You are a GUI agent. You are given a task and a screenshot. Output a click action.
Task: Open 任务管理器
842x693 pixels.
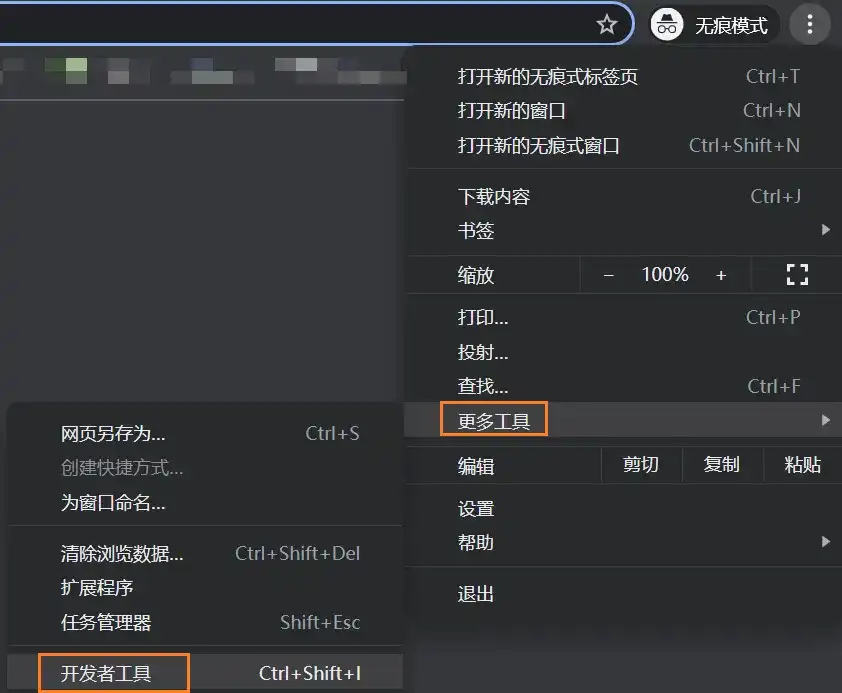coord(106,623)
